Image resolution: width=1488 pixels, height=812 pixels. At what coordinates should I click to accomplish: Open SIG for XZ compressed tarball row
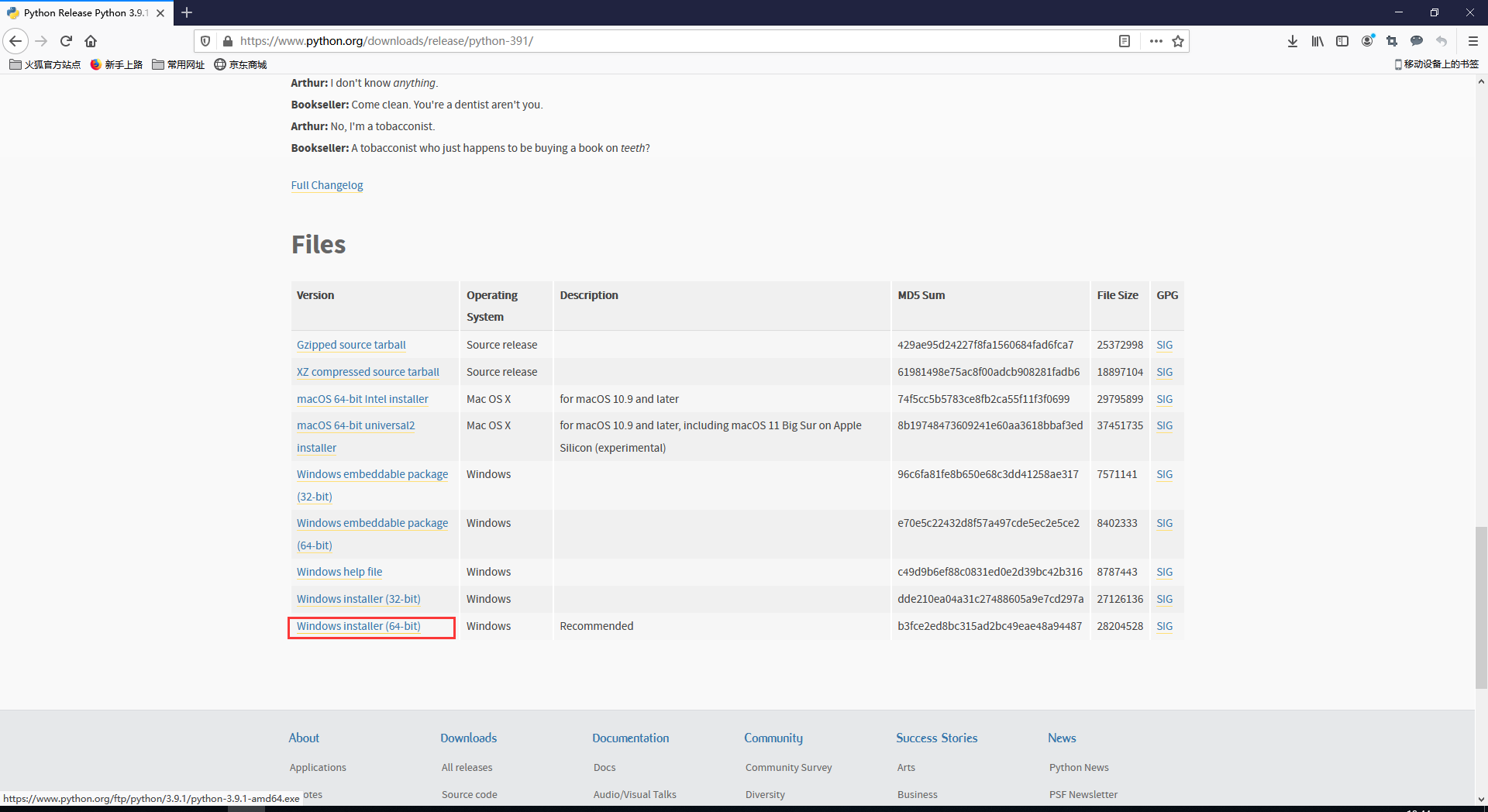tap(1164, 372)
